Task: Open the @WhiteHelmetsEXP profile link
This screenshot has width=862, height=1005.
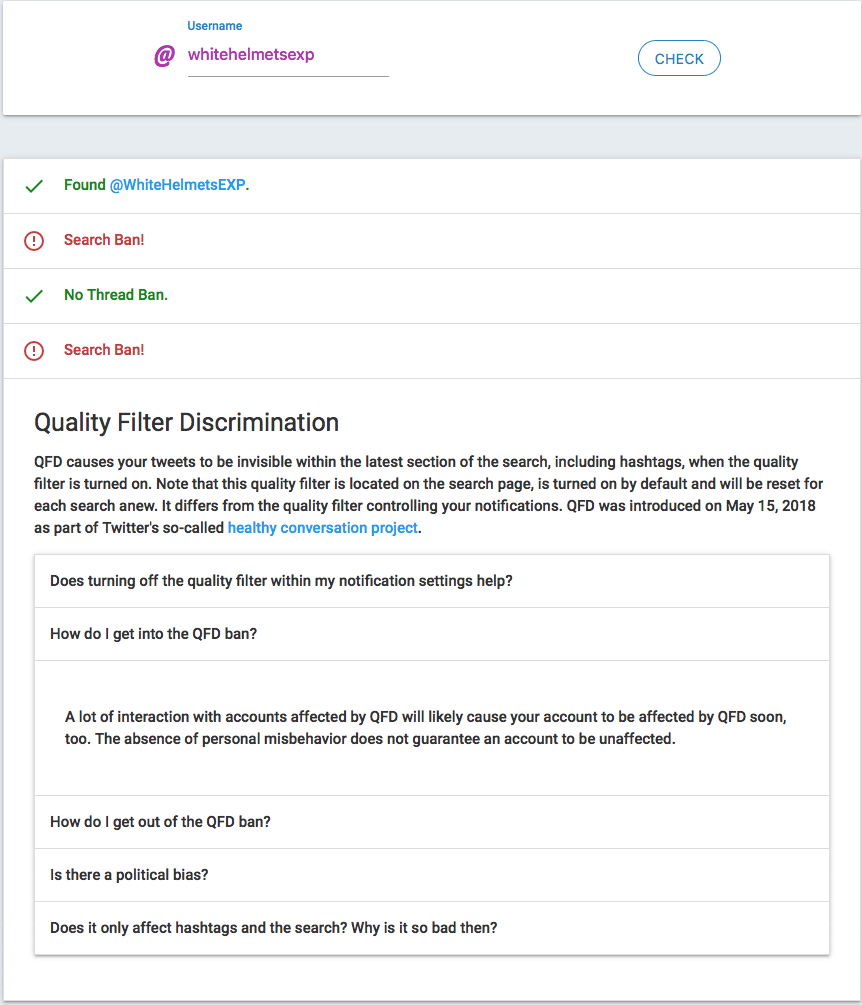Action: 178,185
